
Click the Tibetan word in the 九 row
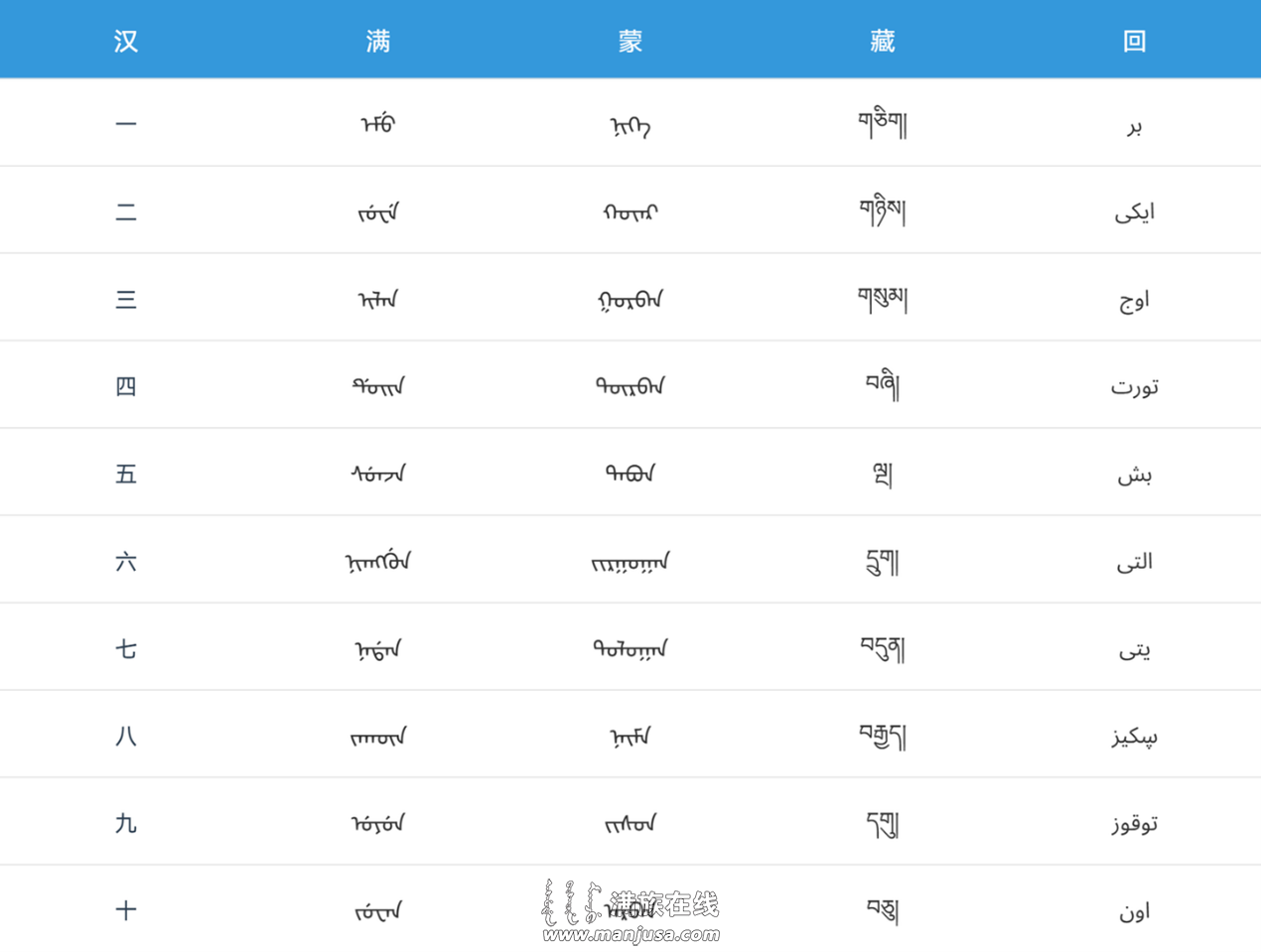(x=883, y=823)
